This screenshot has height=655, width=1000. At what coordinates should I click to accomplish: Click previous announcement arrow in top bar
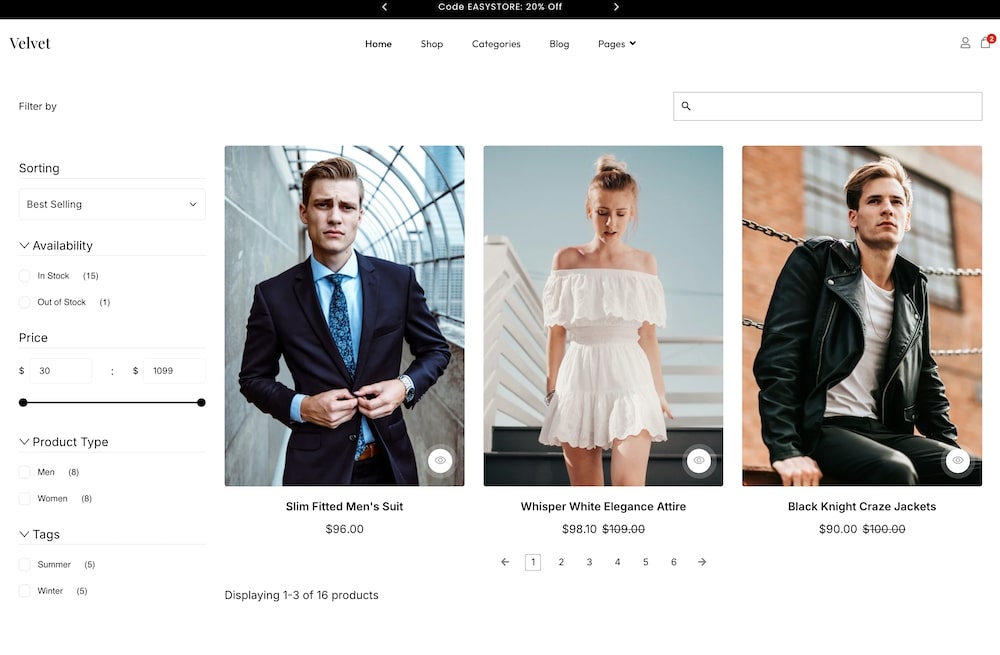point(385,7)
